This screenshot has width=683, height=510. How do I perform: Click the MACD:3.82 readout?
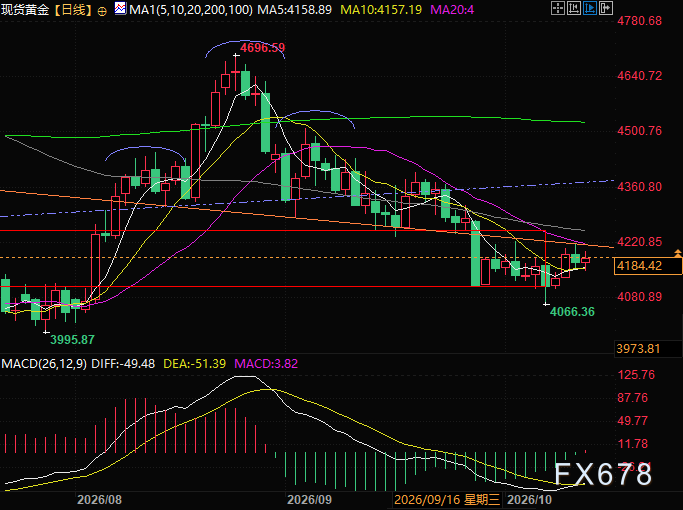pyautogui.click(x=266, y=364)
